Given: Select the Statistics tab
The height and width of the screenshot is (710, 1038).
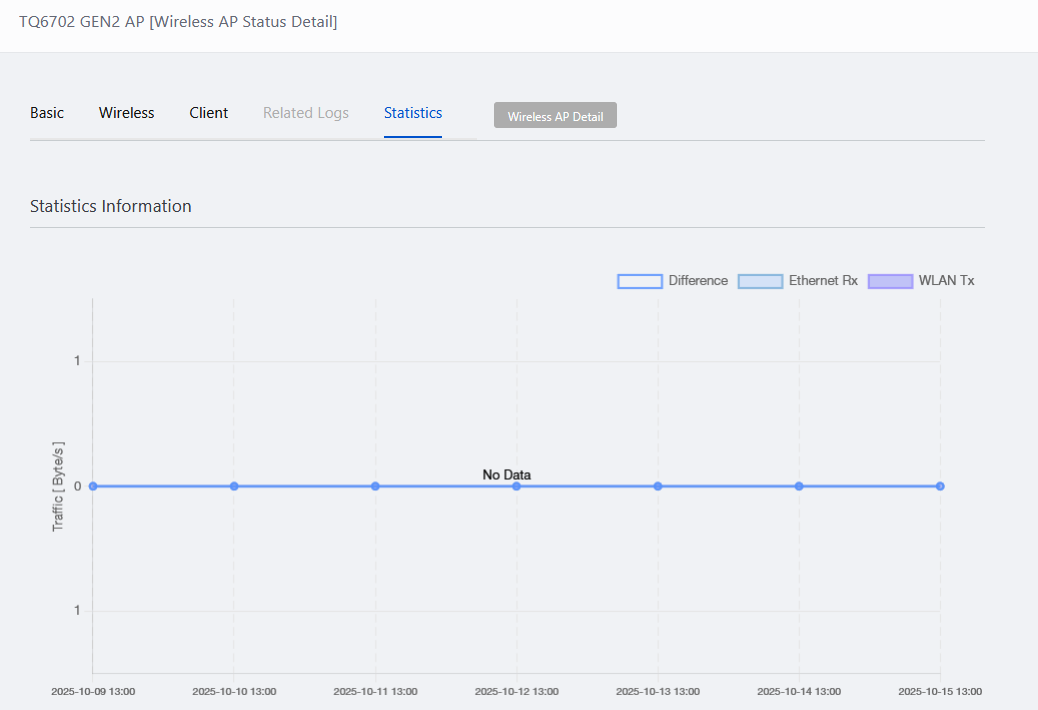Looking at the screenshot, I should [x=413, y=113].
